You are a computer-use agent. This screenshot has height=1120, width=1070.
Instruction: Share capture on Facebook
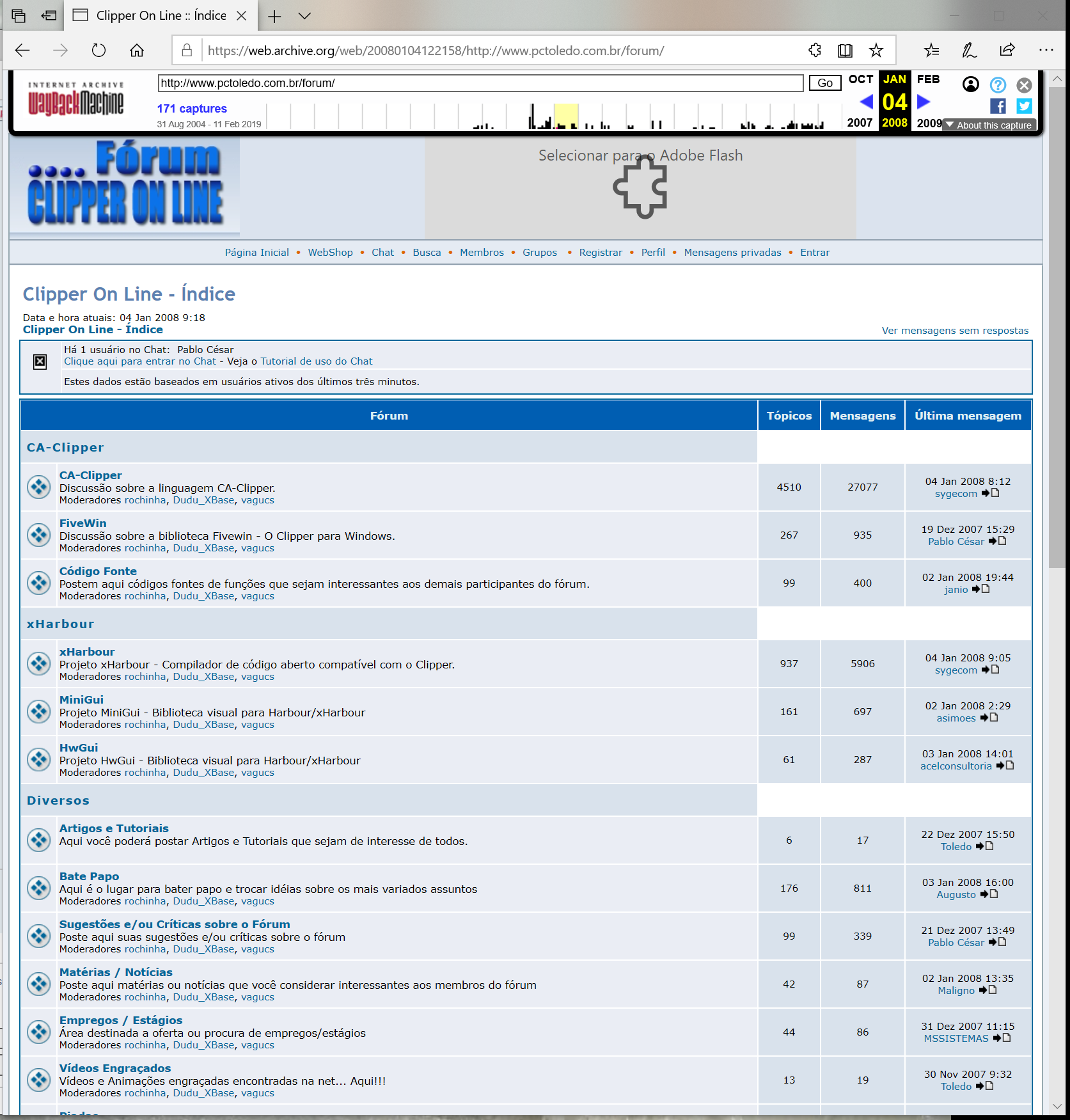998,106
